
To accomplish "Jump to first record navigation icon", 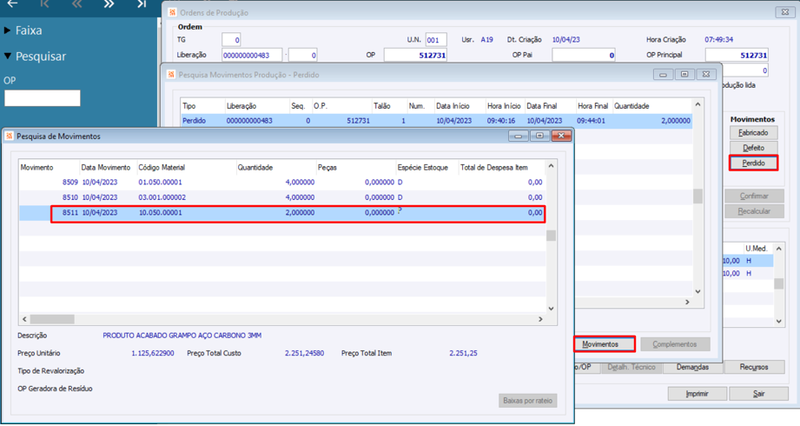I will tap(44, 4).
